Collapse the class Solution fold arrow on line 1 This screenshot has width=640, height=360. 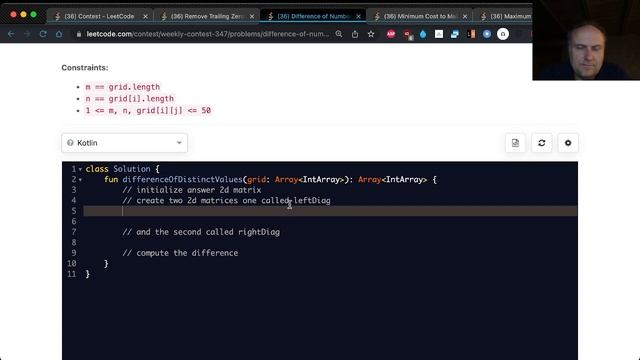pos(80,169)
